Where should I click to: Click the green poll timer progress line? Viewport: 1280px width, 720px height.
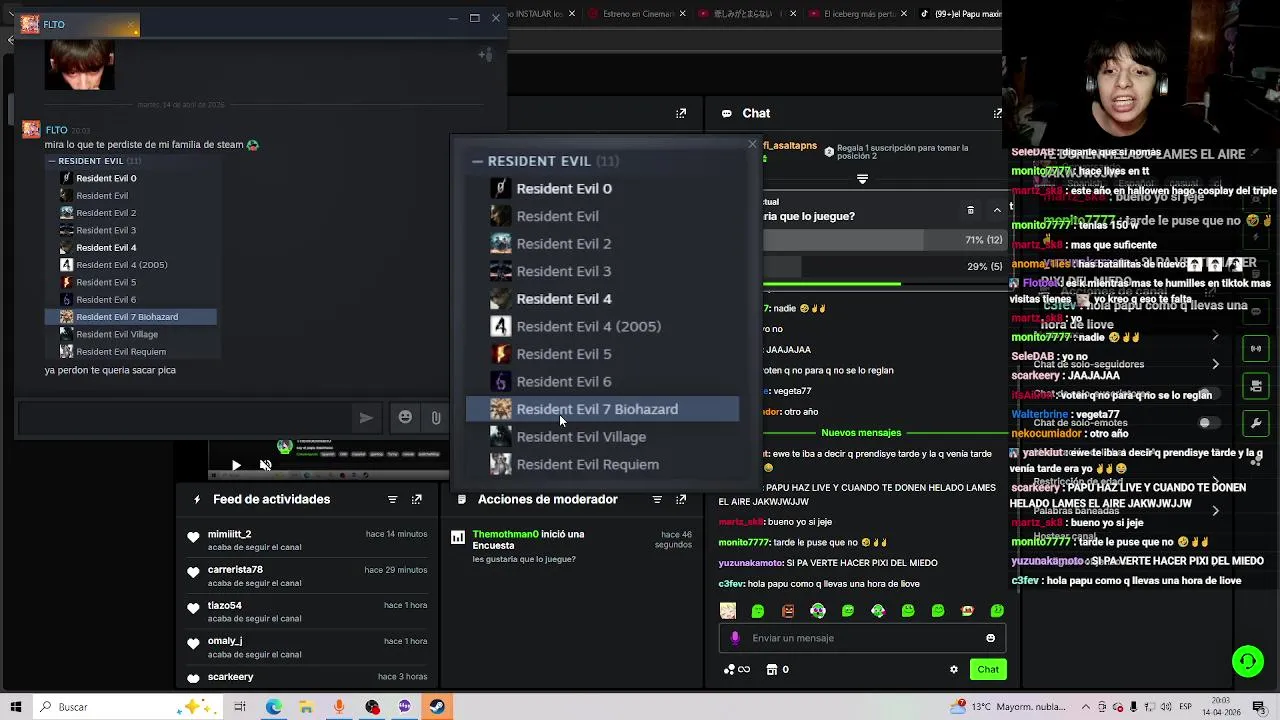832,285
